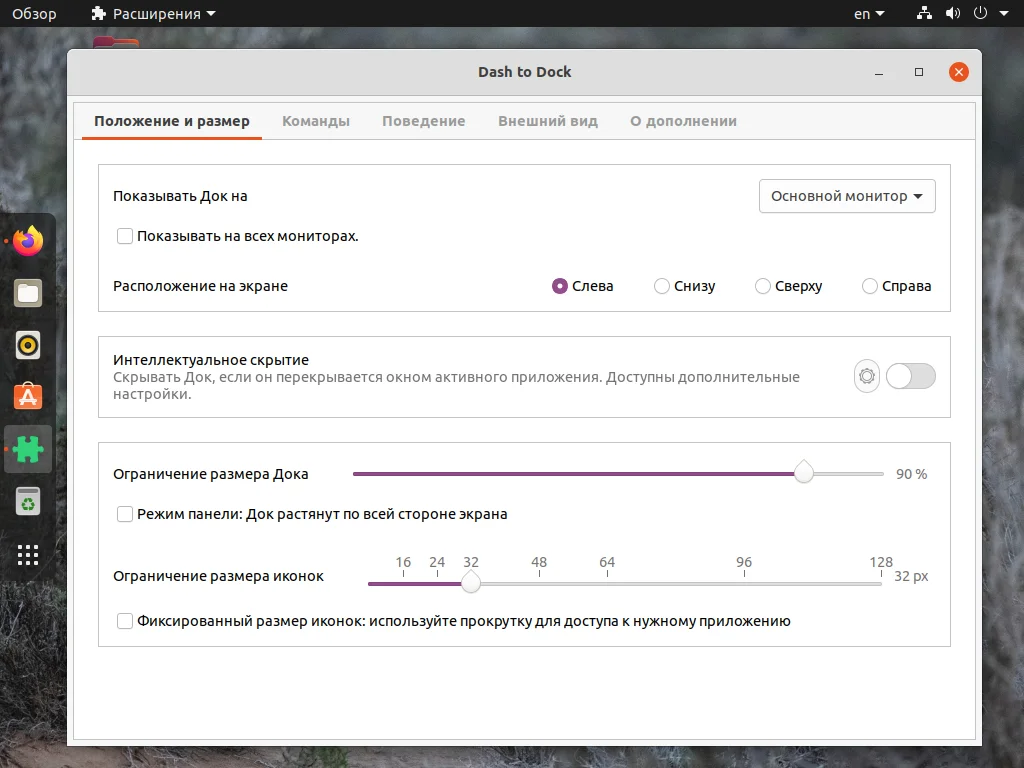The height and width of the screenshot is (768, 1024).
Task: Open Firefox from the dock
Action: (x=27, y=239)
